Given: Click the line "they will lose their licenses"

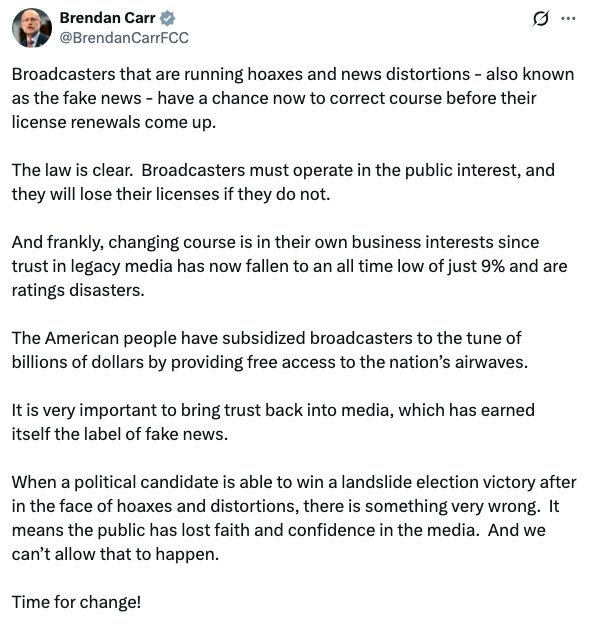Looking at the screenshot, I should point(171,195).
